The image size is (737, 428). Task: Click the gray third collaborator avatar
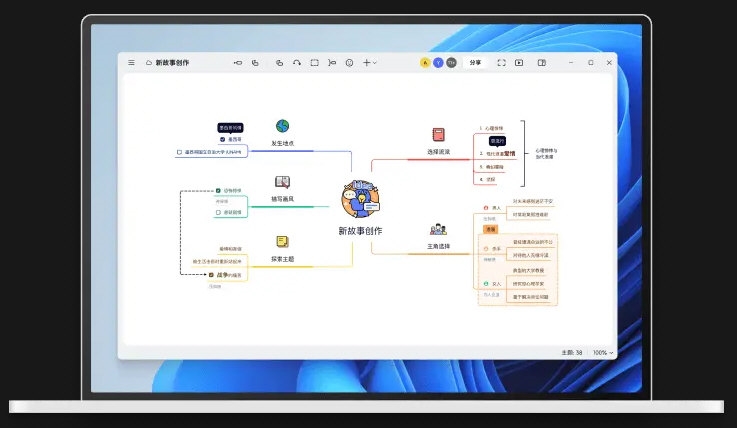pyautogui.click(x=451, y=62)
